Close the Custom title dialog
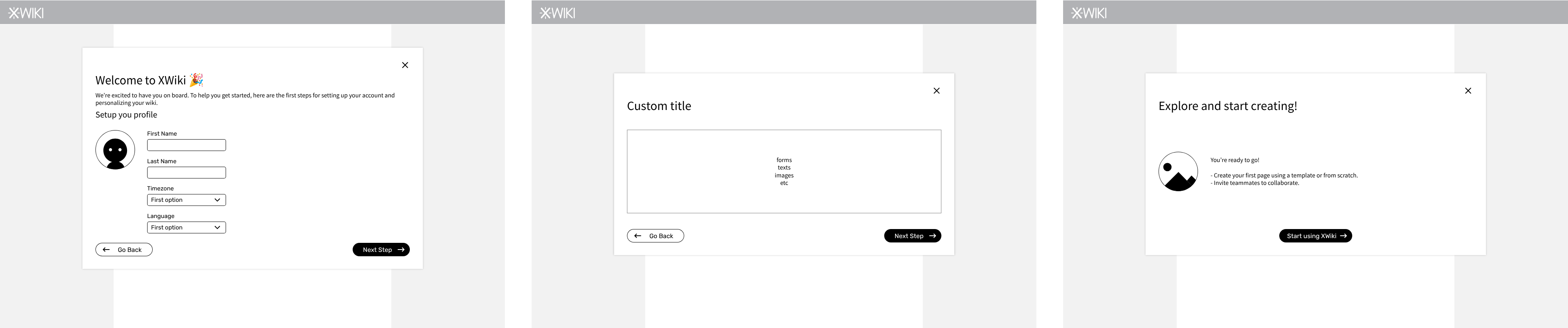 (x=936, y=91)
